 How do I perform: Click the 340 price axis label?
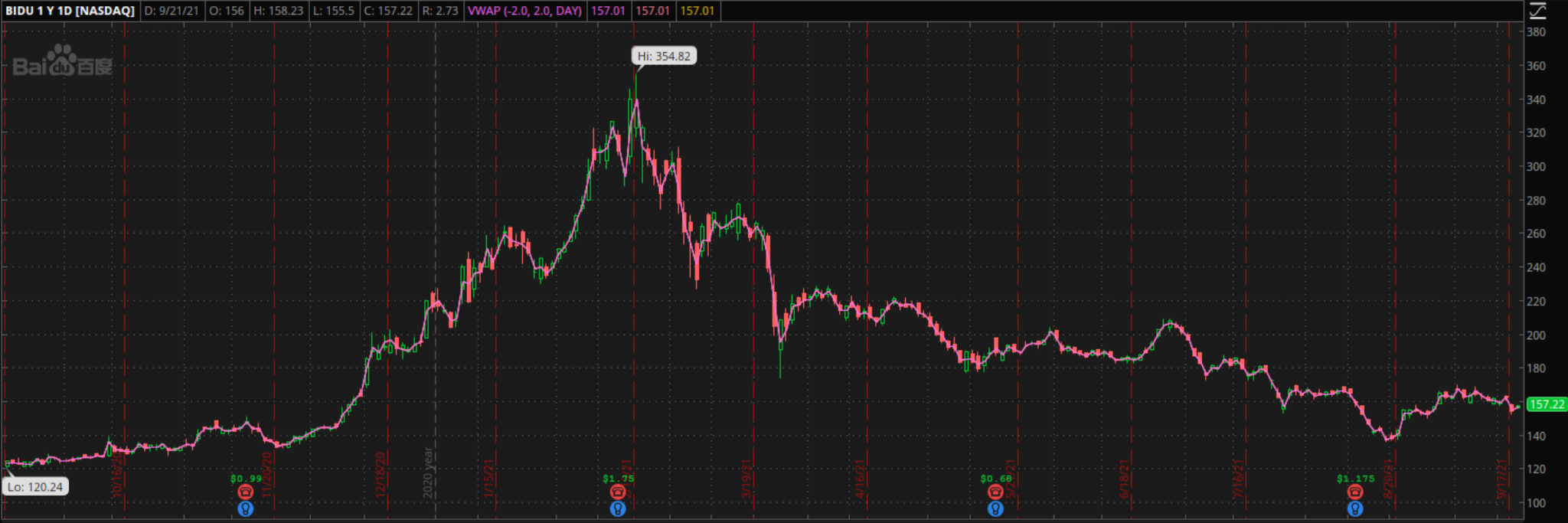(x=1536, y=100)
